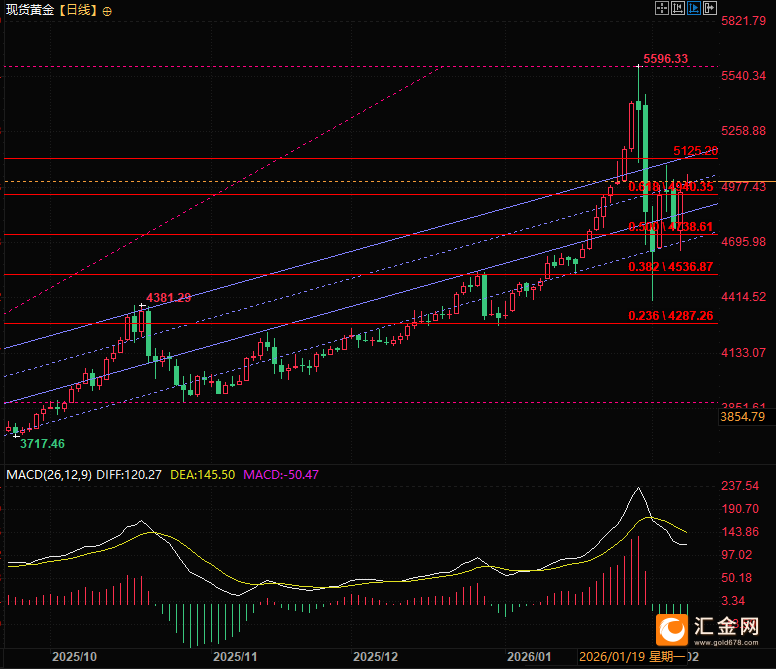Viewport: 776px width, 669px height.
Task: Click the 3.34 MACD axis value
Action: [733, 601]
